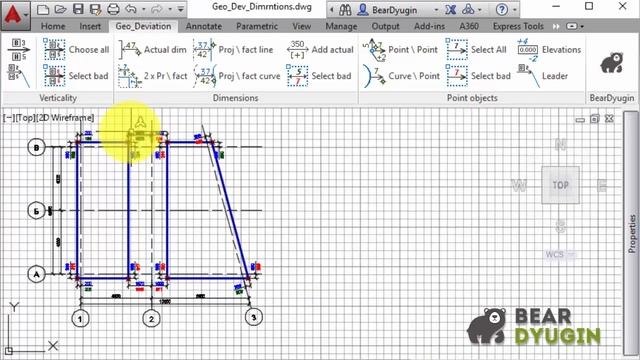Screen dimensions: 640x360
Task: Click the Elevations tool
Action: coord(549,50)
